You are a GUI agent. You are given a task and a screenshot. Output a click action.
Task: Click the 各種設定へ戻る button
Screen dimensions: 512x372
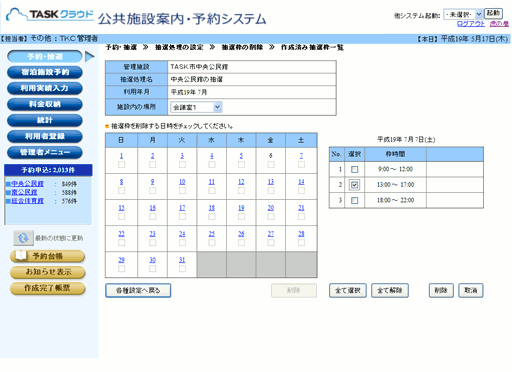138,290
